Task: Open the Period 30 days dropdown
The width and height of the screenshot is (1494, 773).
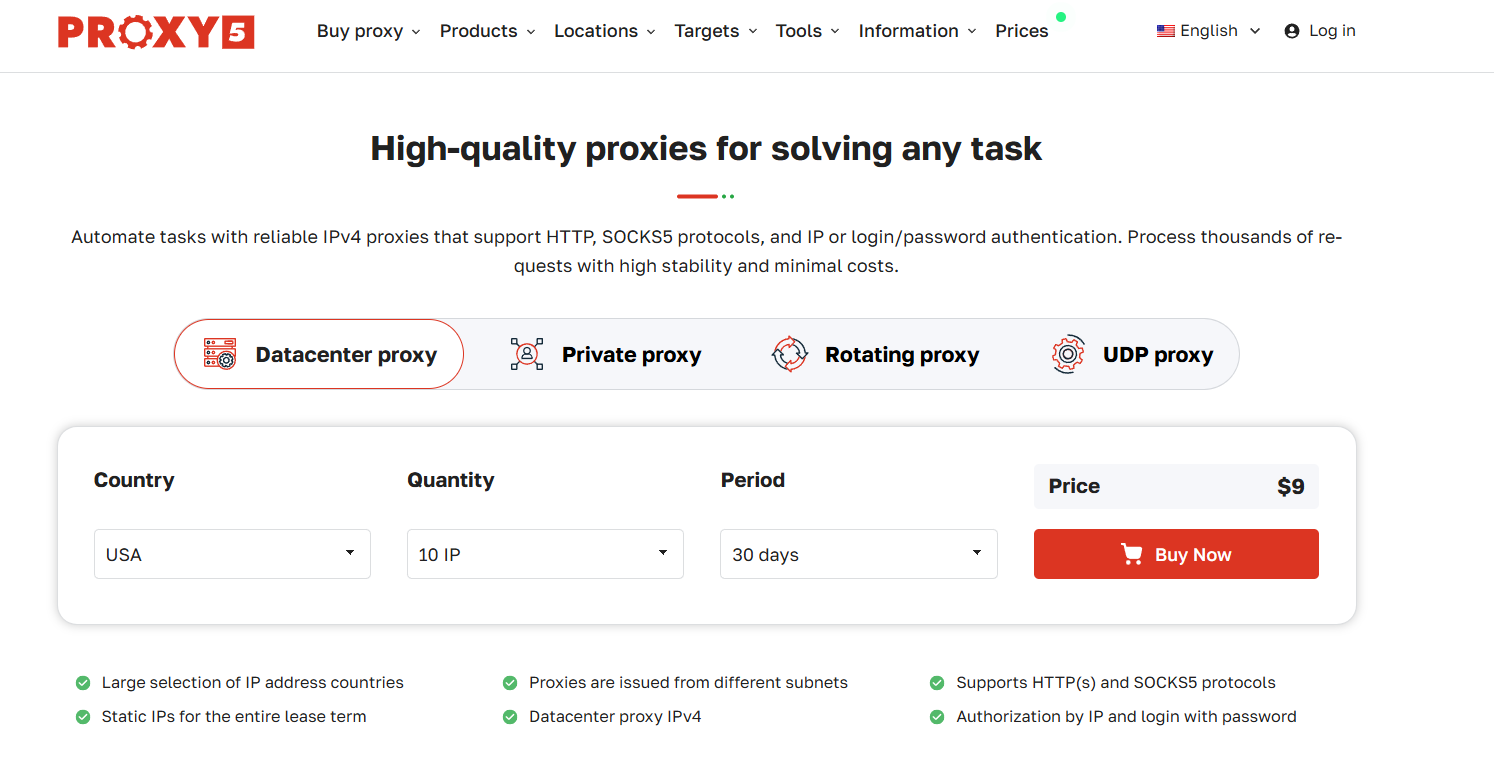Action: [x=859, y=554]
